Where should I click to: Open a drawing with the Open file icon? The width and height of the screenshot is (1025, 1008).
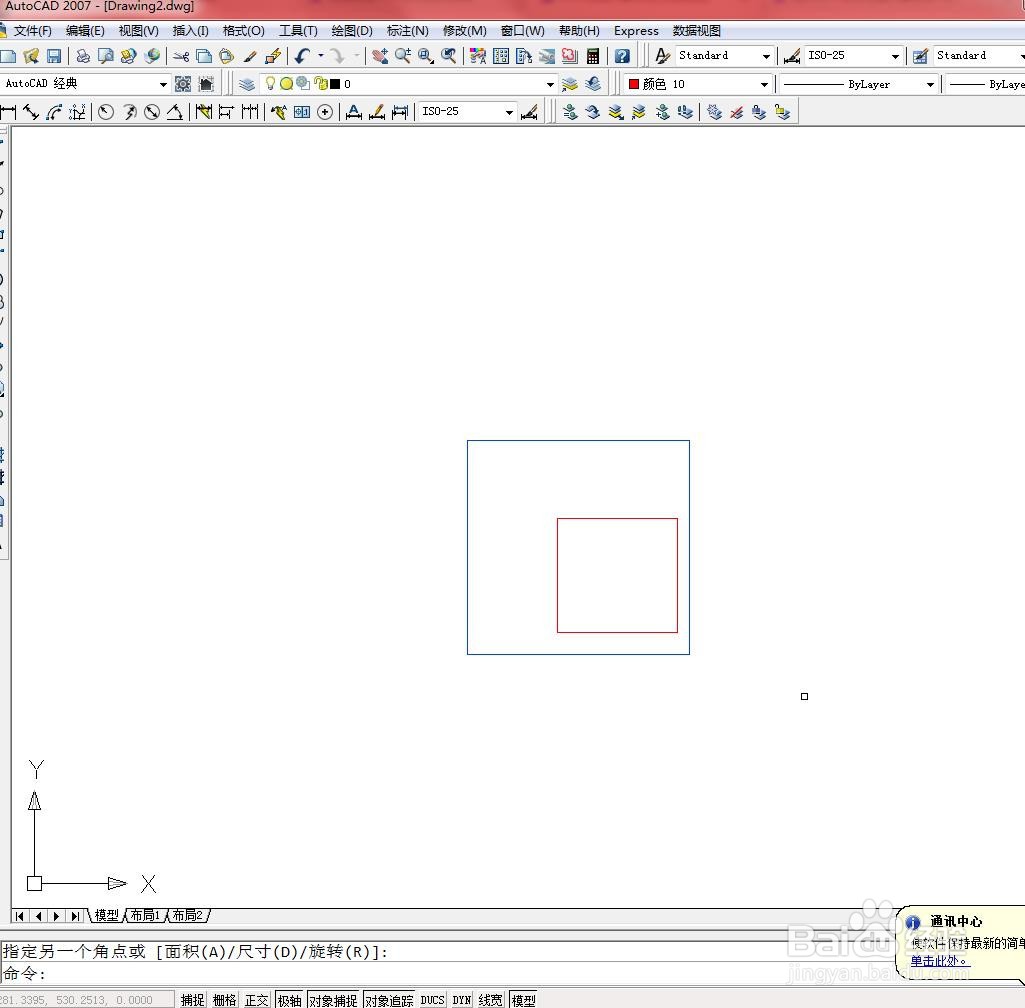tap(31, 56)
